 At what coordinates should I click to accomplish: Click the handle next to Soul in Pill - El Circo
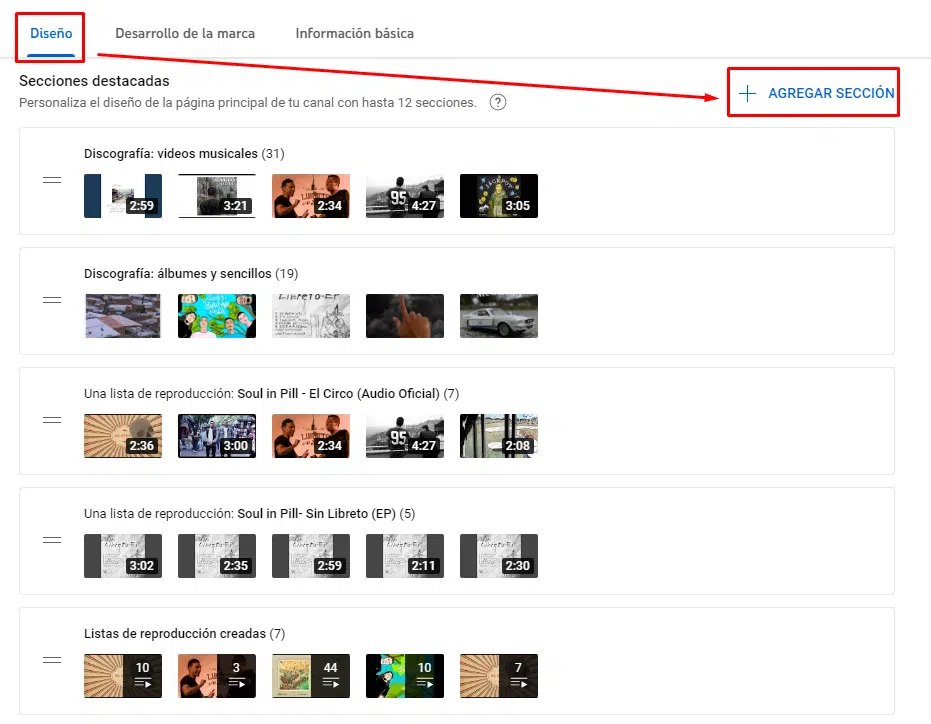(x=52, y=420)
